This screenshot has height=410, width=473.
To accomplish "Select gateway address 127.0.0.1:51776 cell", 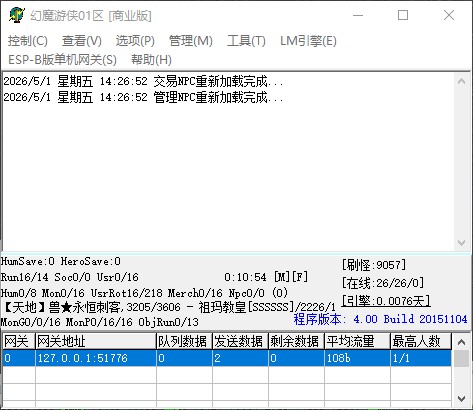I will click(x=96, y=358).
